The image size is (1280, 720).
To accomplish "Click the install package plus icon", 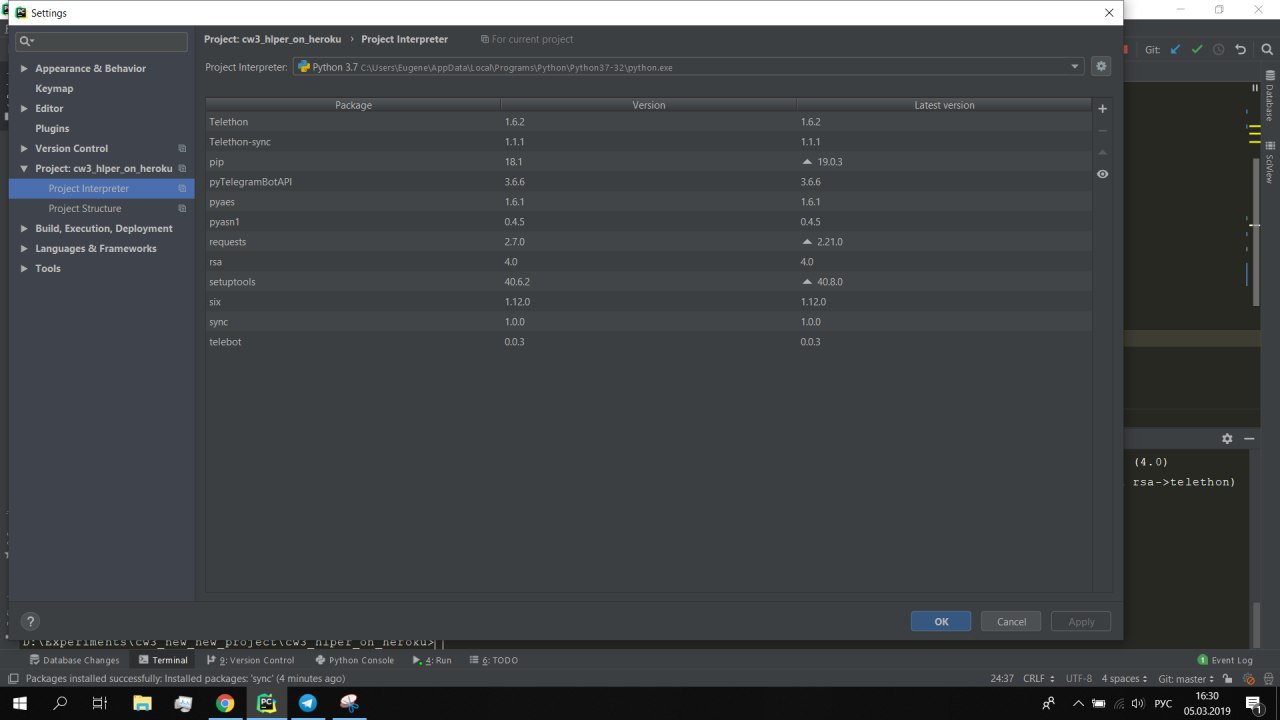I will pos(1102,109).
